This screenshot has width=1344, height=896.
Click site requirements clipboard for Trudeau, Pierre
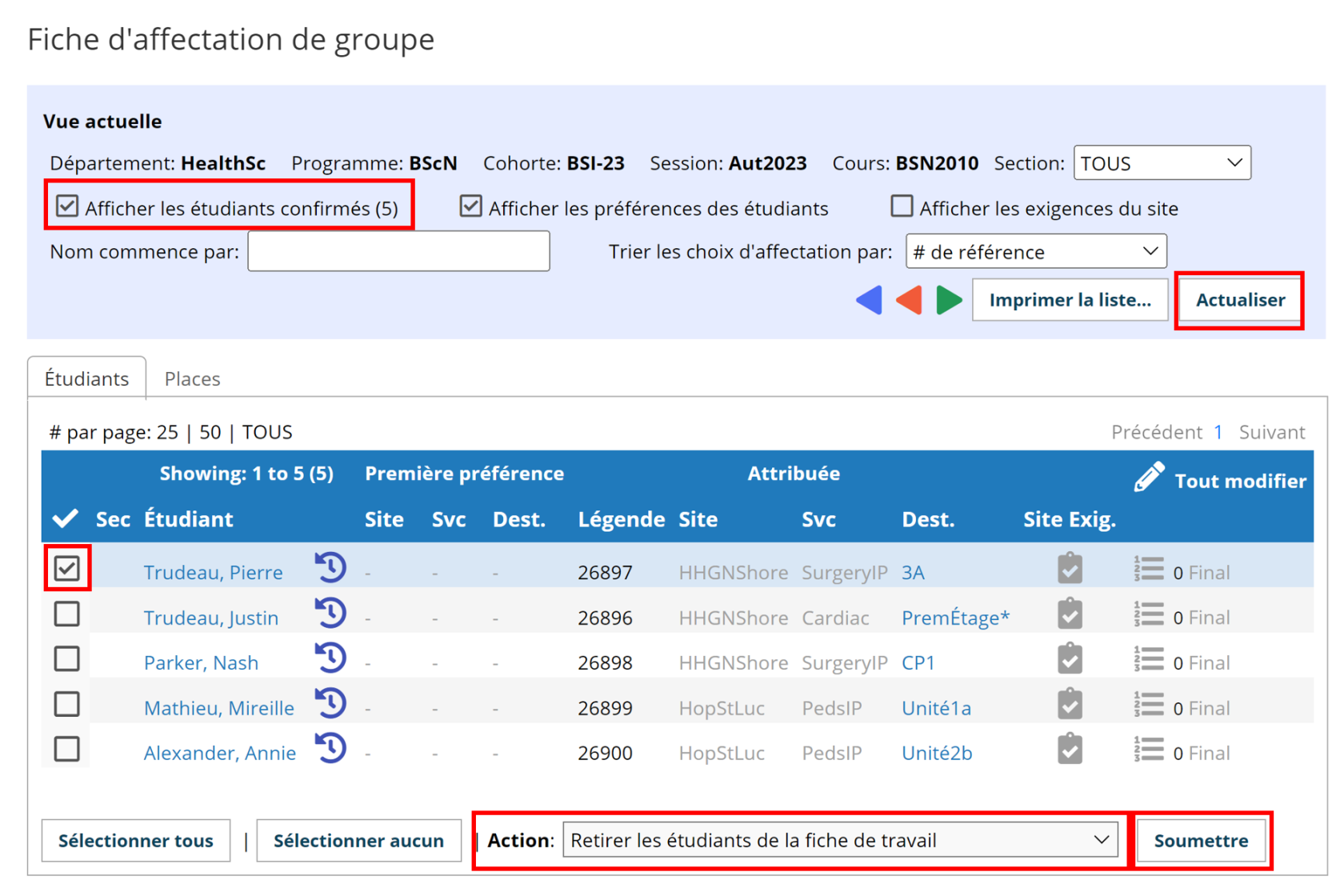[1070, 568]
